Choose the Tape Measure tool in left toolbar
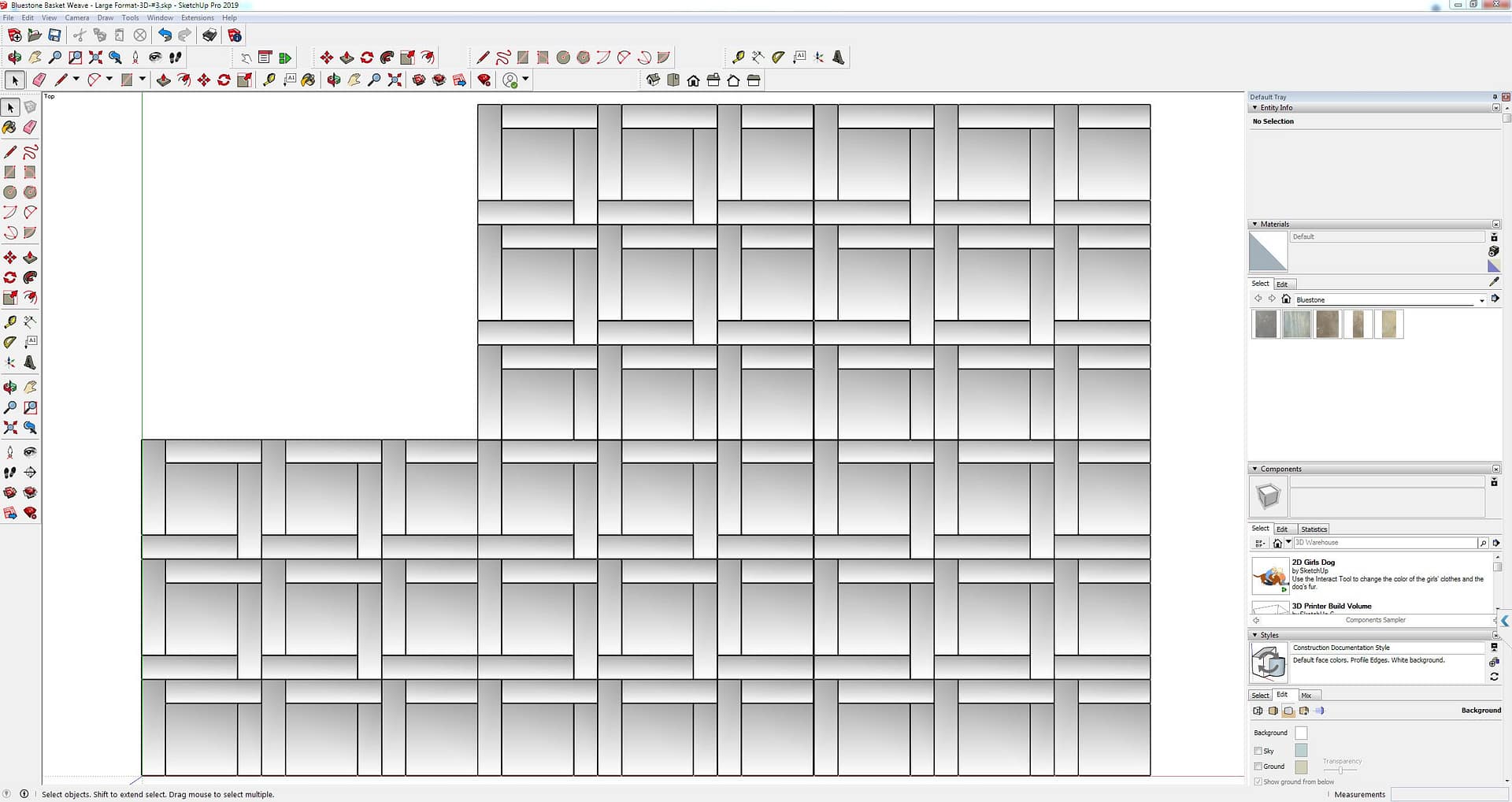Screen dimensions: 1512x802 tap(10, 322)
